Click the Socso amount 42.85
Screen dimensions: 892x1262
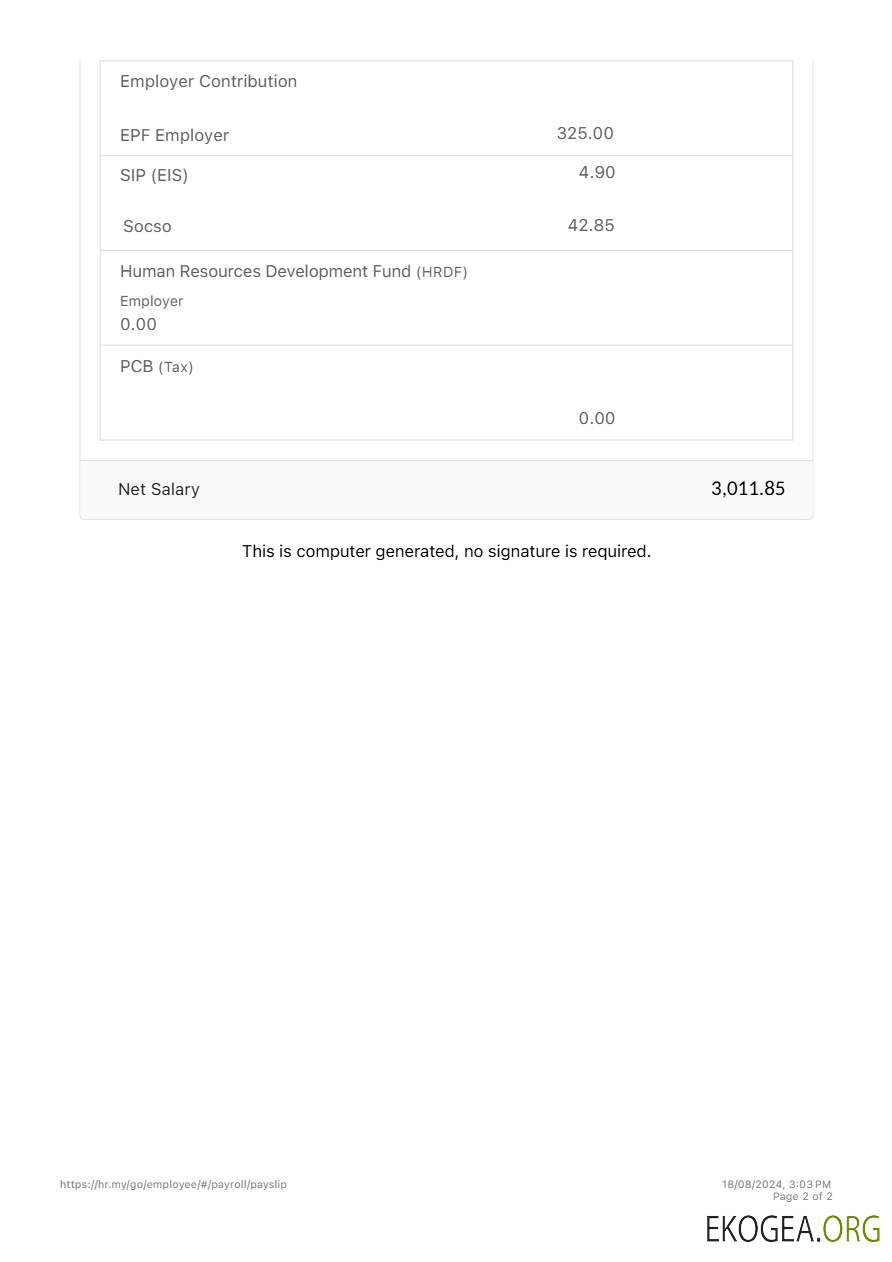pyautogui.click(x=591, y=226)
